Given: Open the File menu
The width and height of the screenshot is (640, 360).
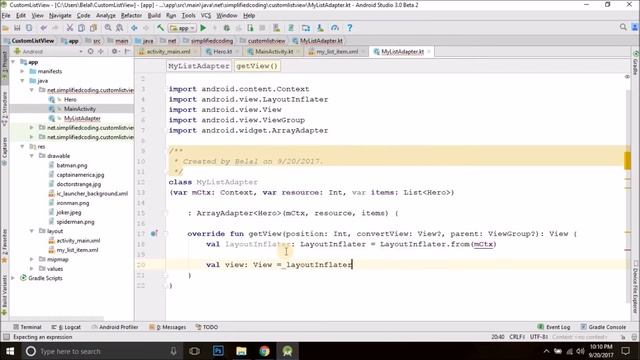Looking at the screenshot, I should coord(6,16).
